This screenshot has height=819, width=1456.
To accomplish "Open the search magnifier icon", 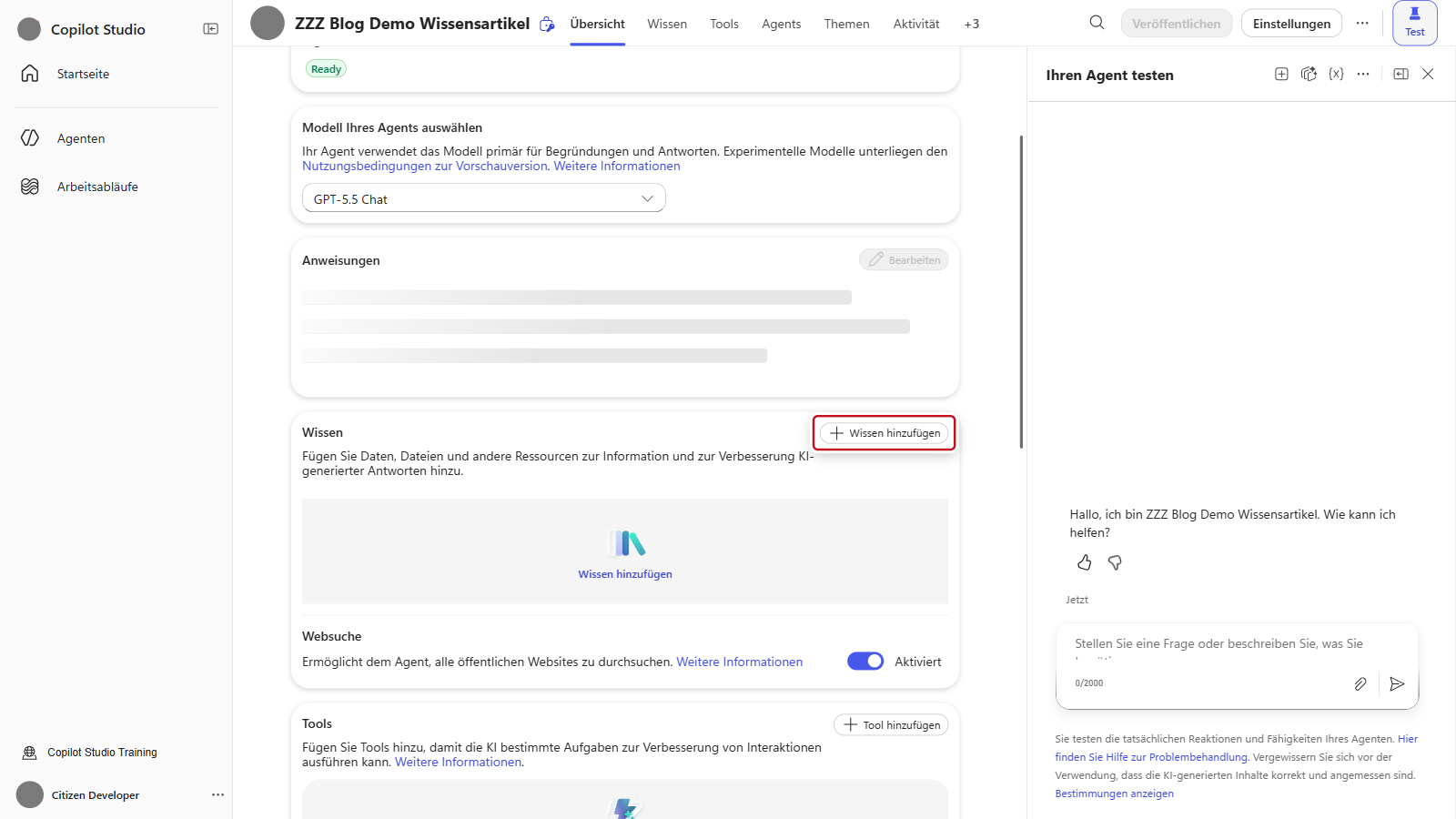I will [x=1097, y=23].
